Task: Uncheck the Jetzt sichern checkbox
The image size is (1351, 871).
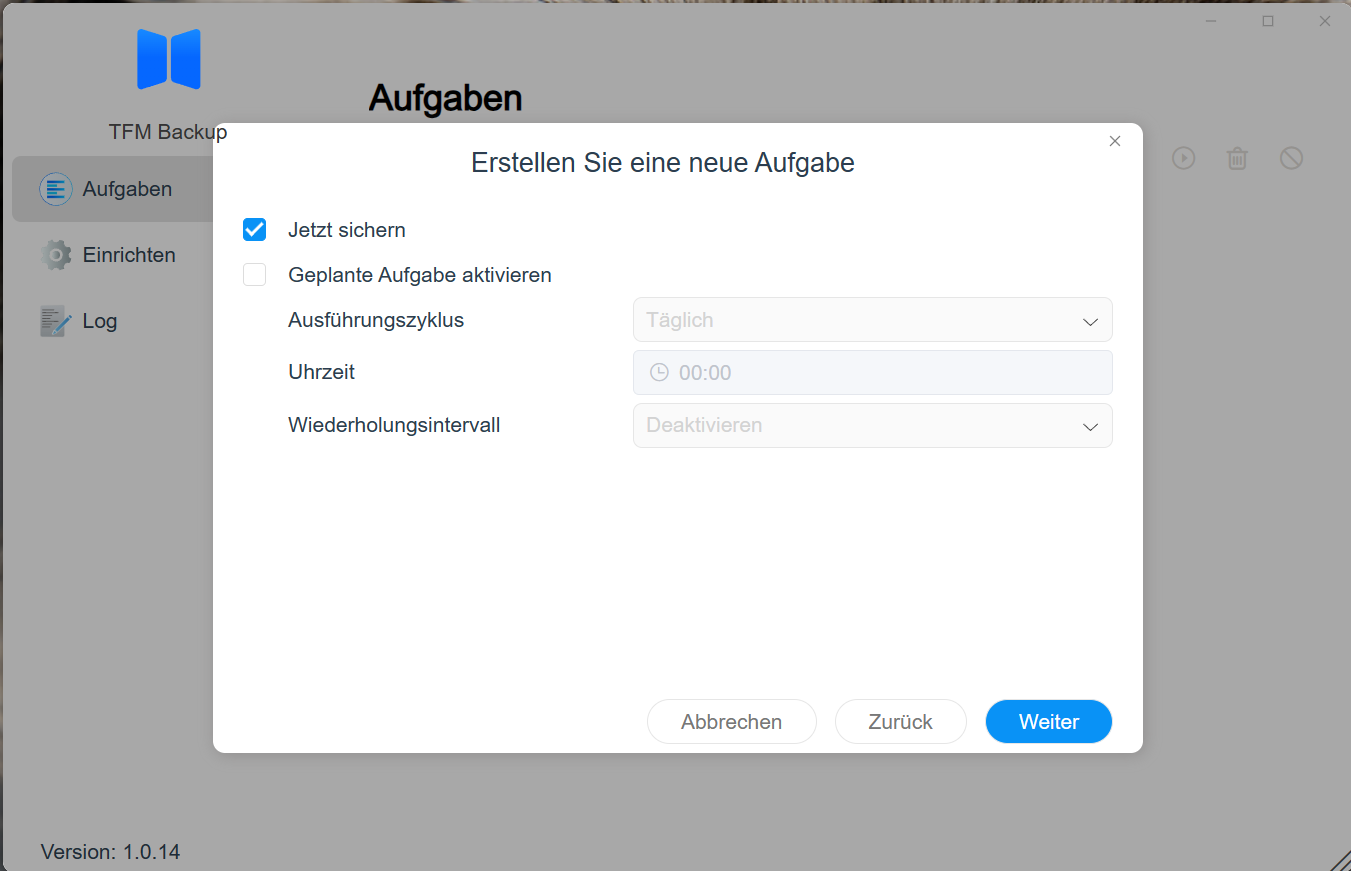Action: (255, 230)
